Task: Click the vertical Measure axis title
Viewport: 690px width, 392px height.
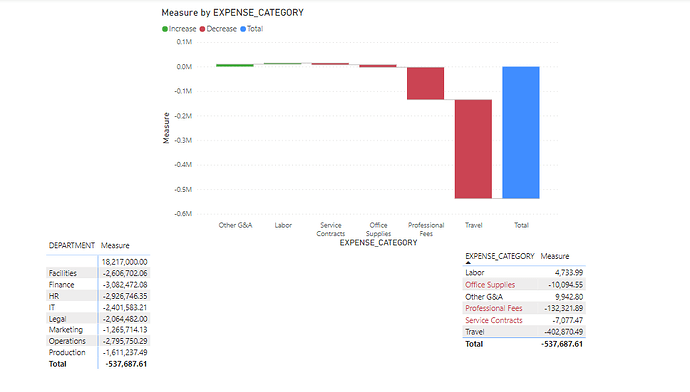Action: click(166, 128)
